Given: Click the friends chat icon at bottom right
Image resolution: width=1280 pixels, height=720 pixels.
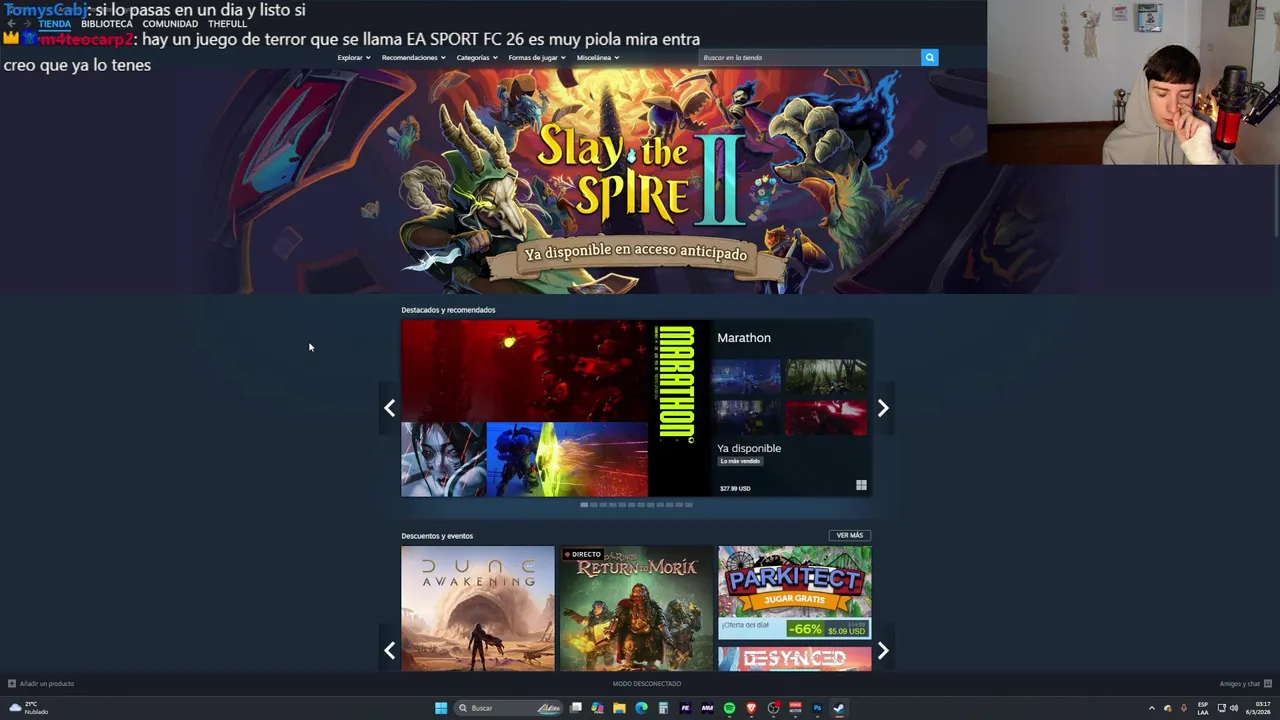Looking at the screenshot, I should point(1268,684).
